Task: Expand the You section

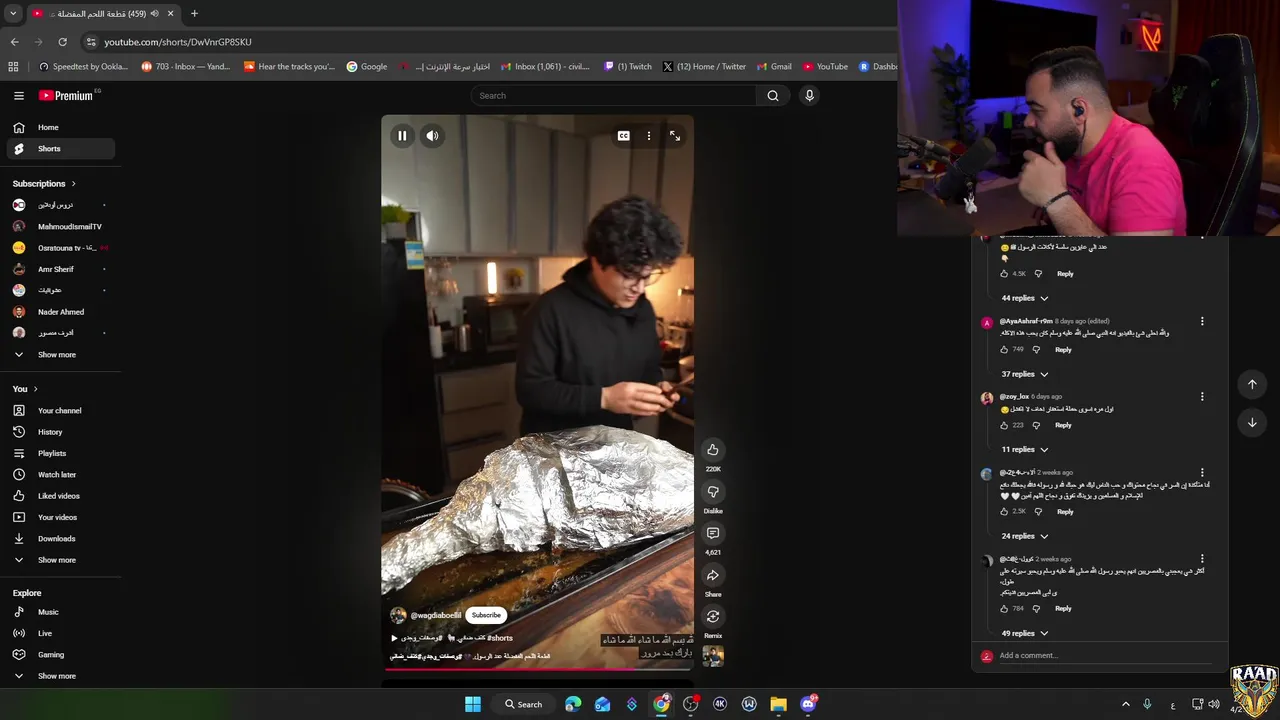Action: (x=25, y=389)
